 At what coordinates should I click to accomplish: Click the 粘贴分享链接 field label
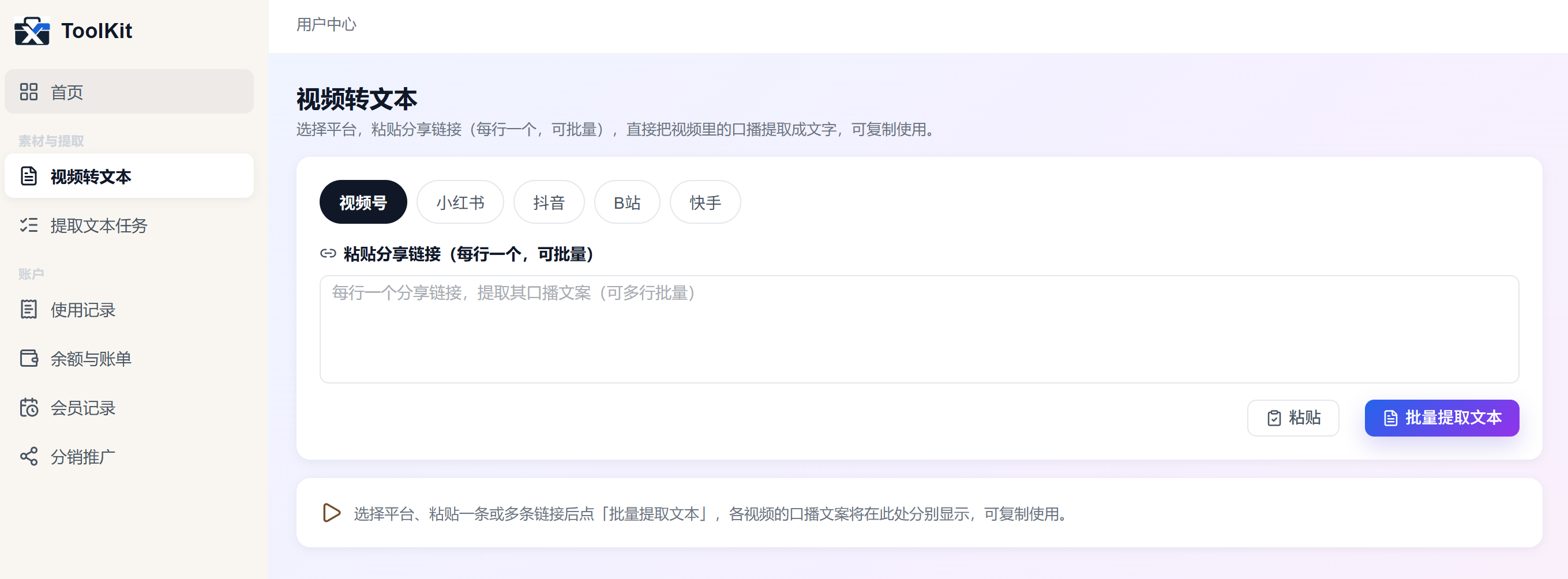pos(468,254)
